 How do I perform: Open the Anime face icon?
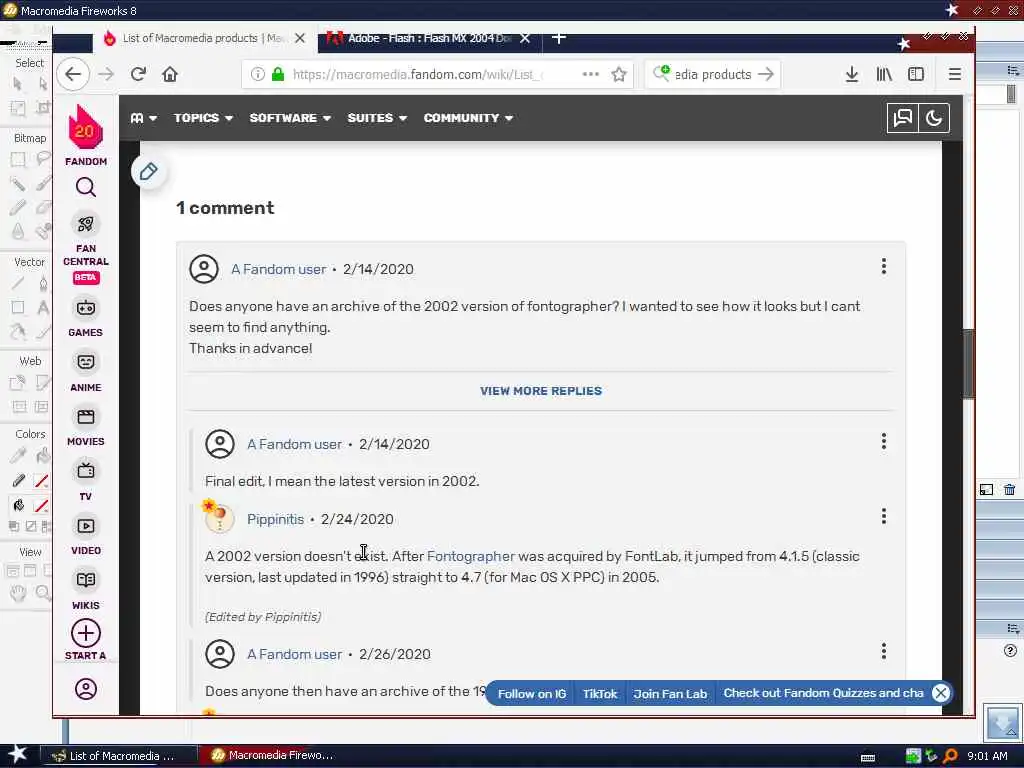point(86,362)
